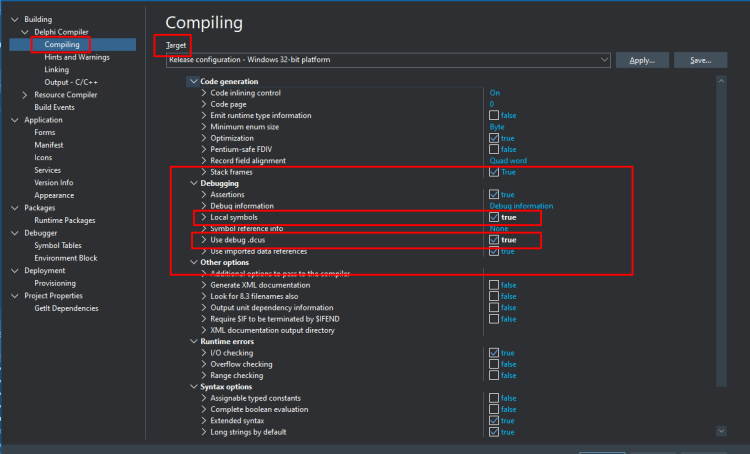Toggle the Optimization checkbox
The height and width of the screenshot is (454, 750).
[x=494, y=138]
